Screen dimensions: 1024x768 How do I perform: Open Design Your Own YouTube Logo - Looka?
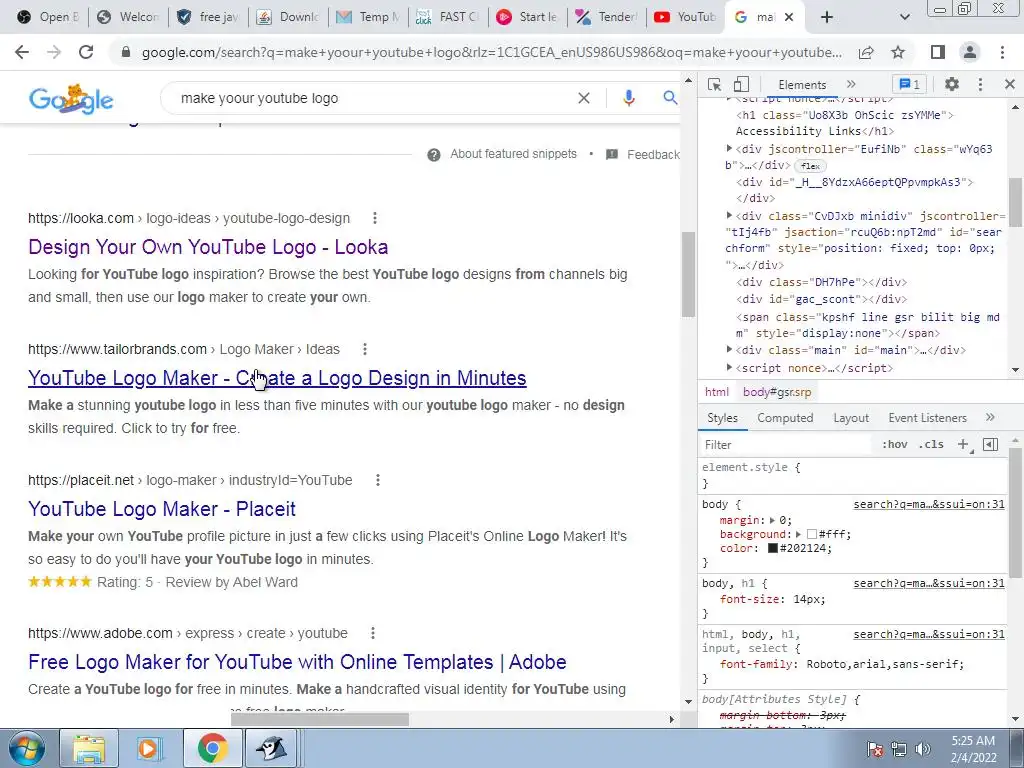point(208,247)
